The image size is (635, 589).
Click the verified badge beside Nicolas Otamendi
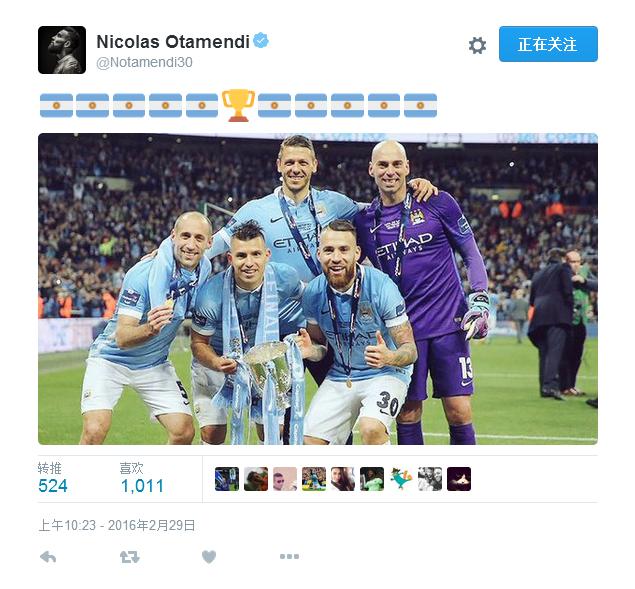261,41
